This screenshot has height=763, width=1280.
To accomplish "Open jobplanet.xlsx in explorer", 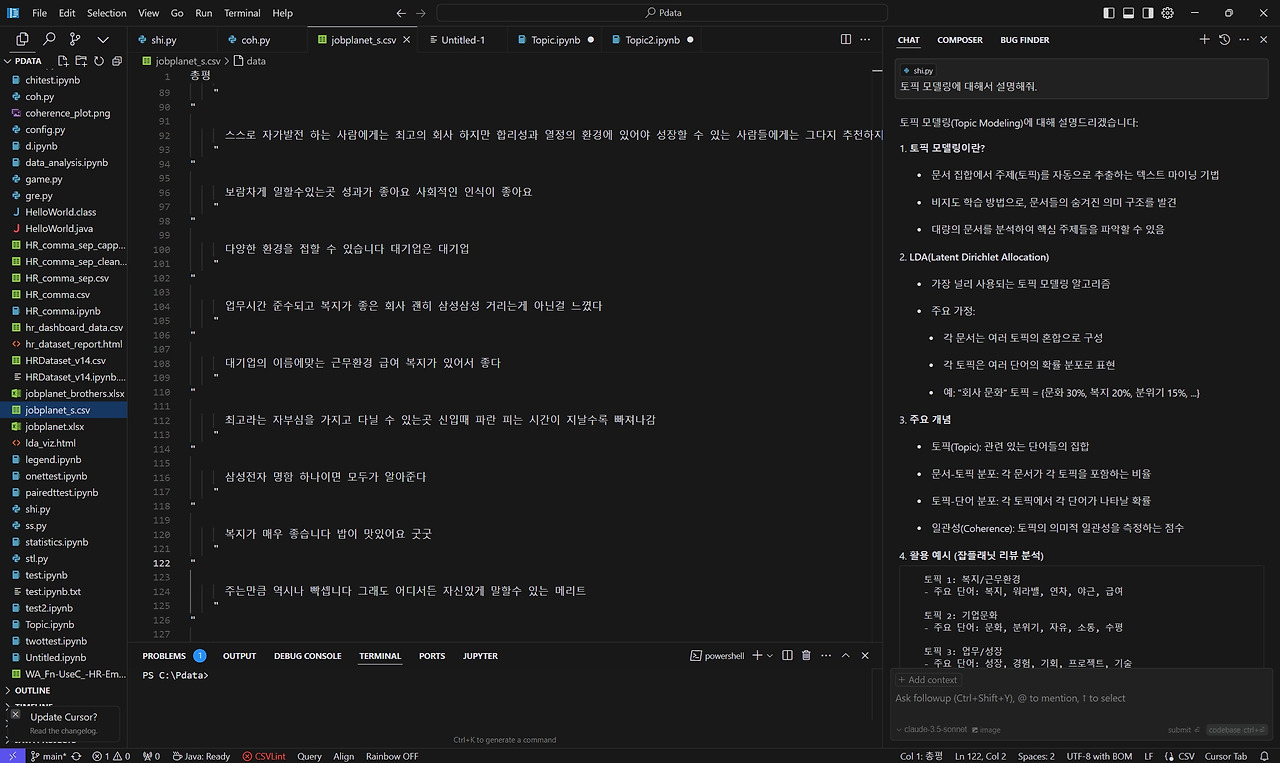I will point(54,426).
